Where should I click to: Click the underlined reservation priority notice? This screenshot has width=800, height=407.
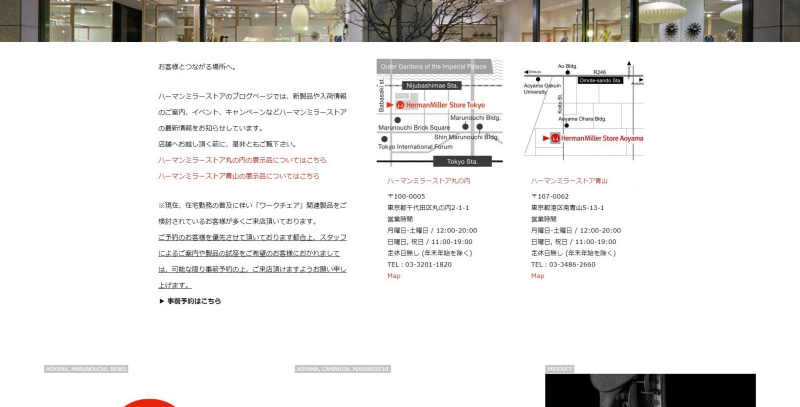[x=252, y=261]
